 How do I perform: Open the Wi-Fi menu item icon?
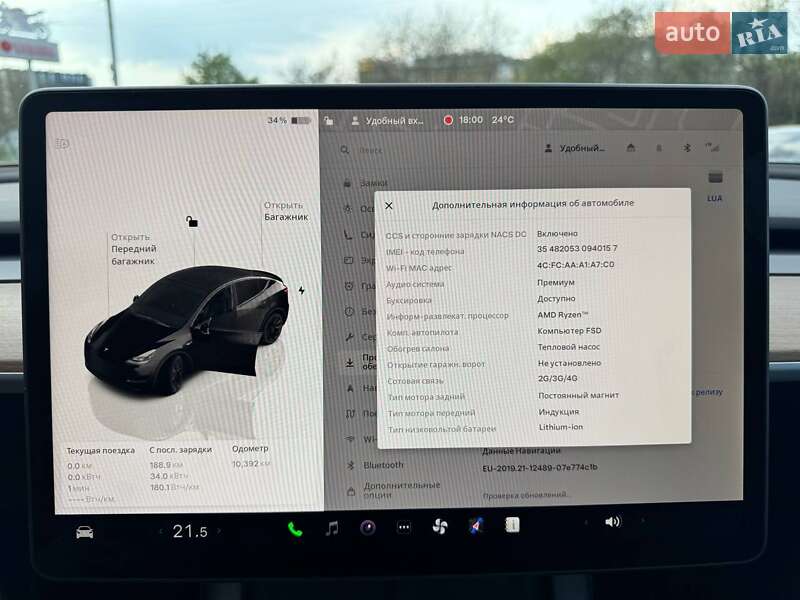pos(350,439)
